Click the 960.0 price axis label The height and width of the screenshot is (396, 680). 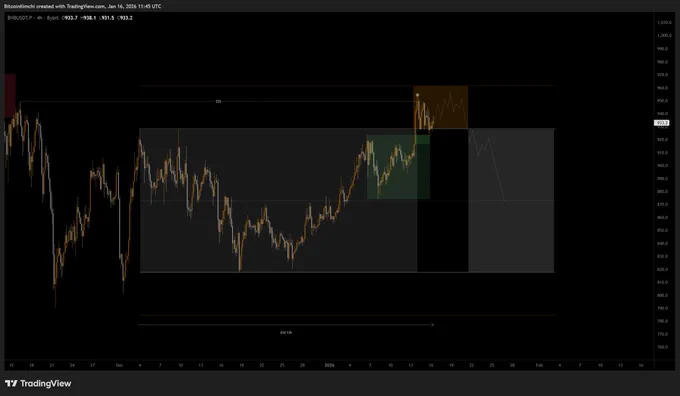pos(663,88)
